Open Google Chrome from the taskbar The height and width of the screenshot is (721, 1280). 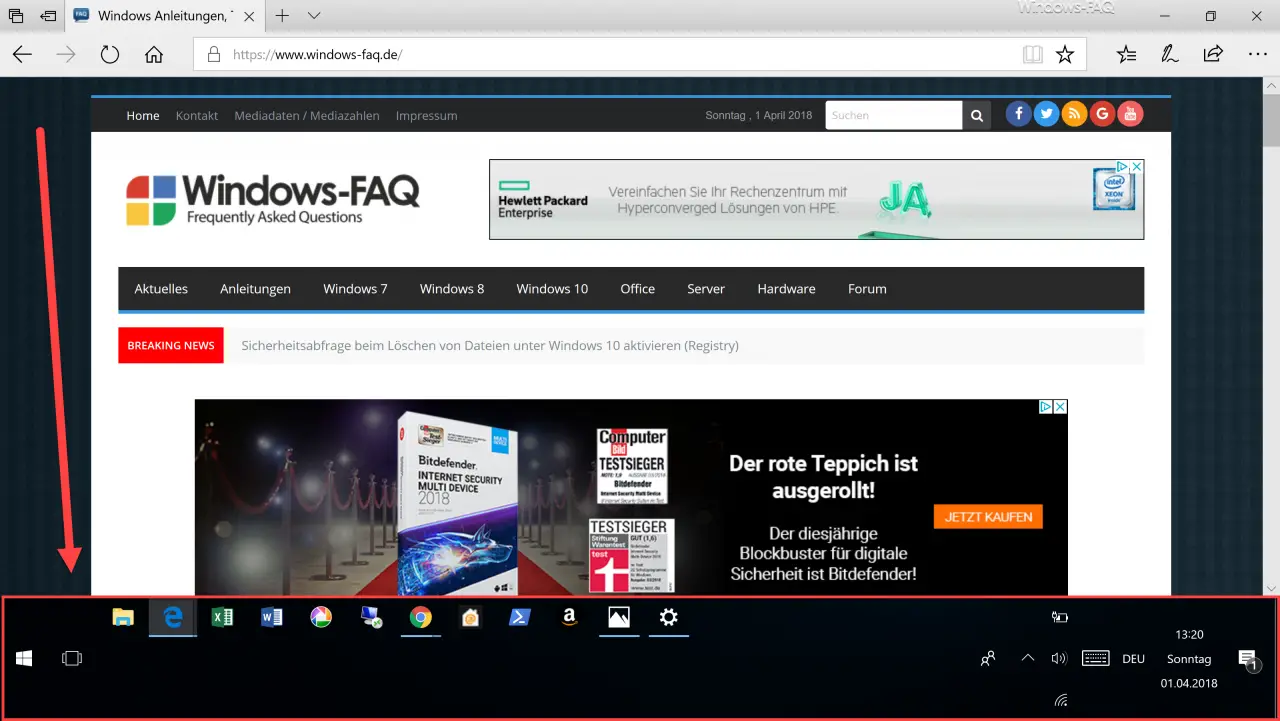pos(420,617)
